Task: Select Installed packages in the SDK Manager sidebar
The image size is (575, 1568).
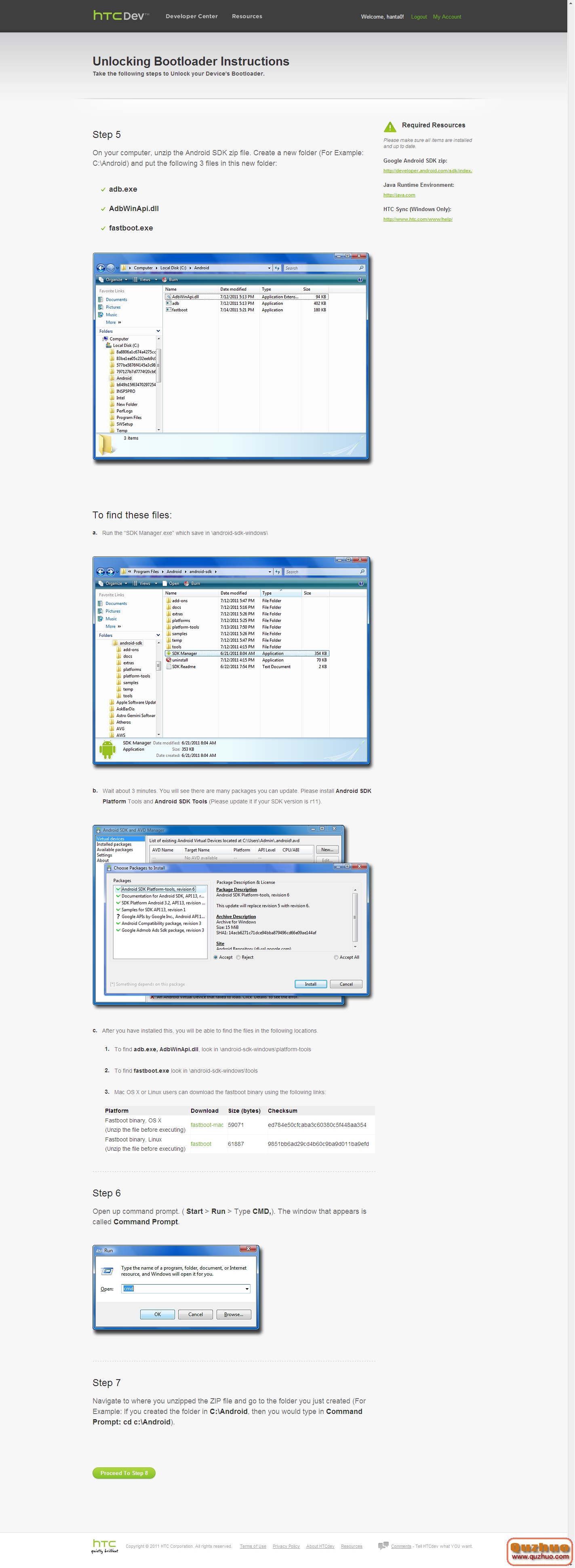Action: click(114, 844)
